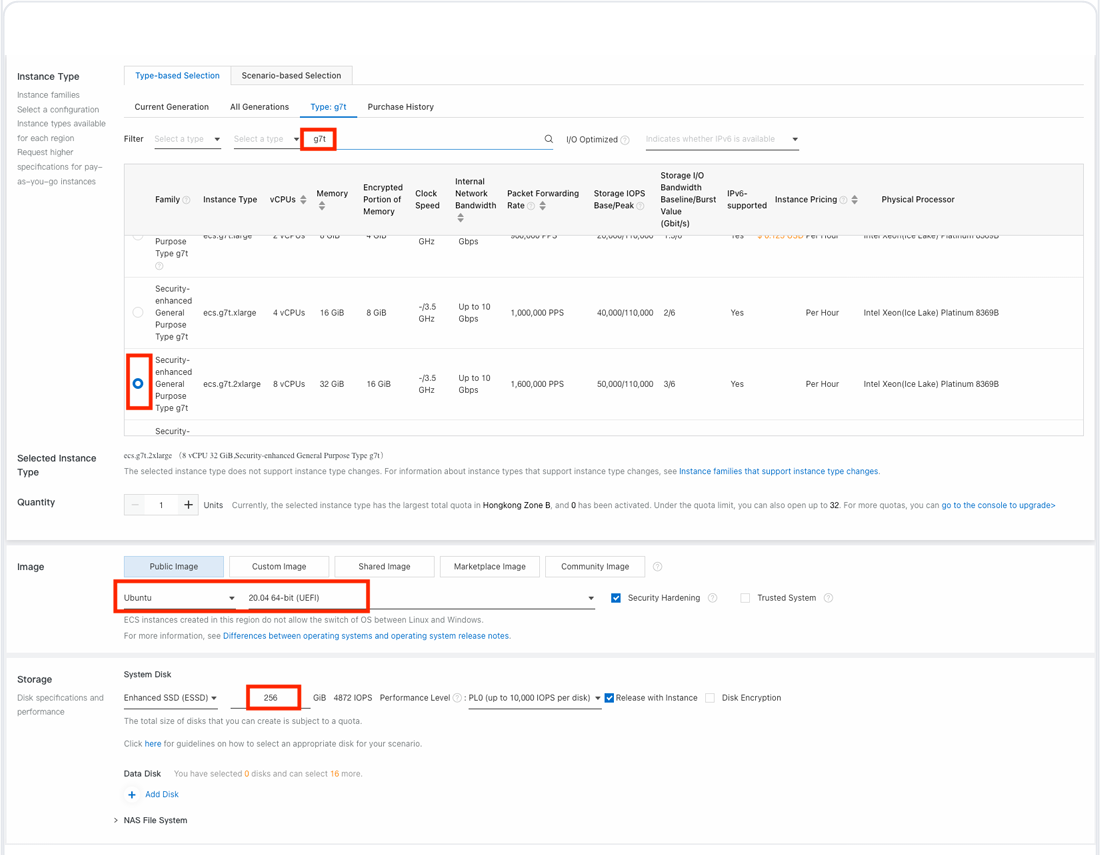Click the here link for disk guidelines
1102x855 pixels.
point(153,743)
